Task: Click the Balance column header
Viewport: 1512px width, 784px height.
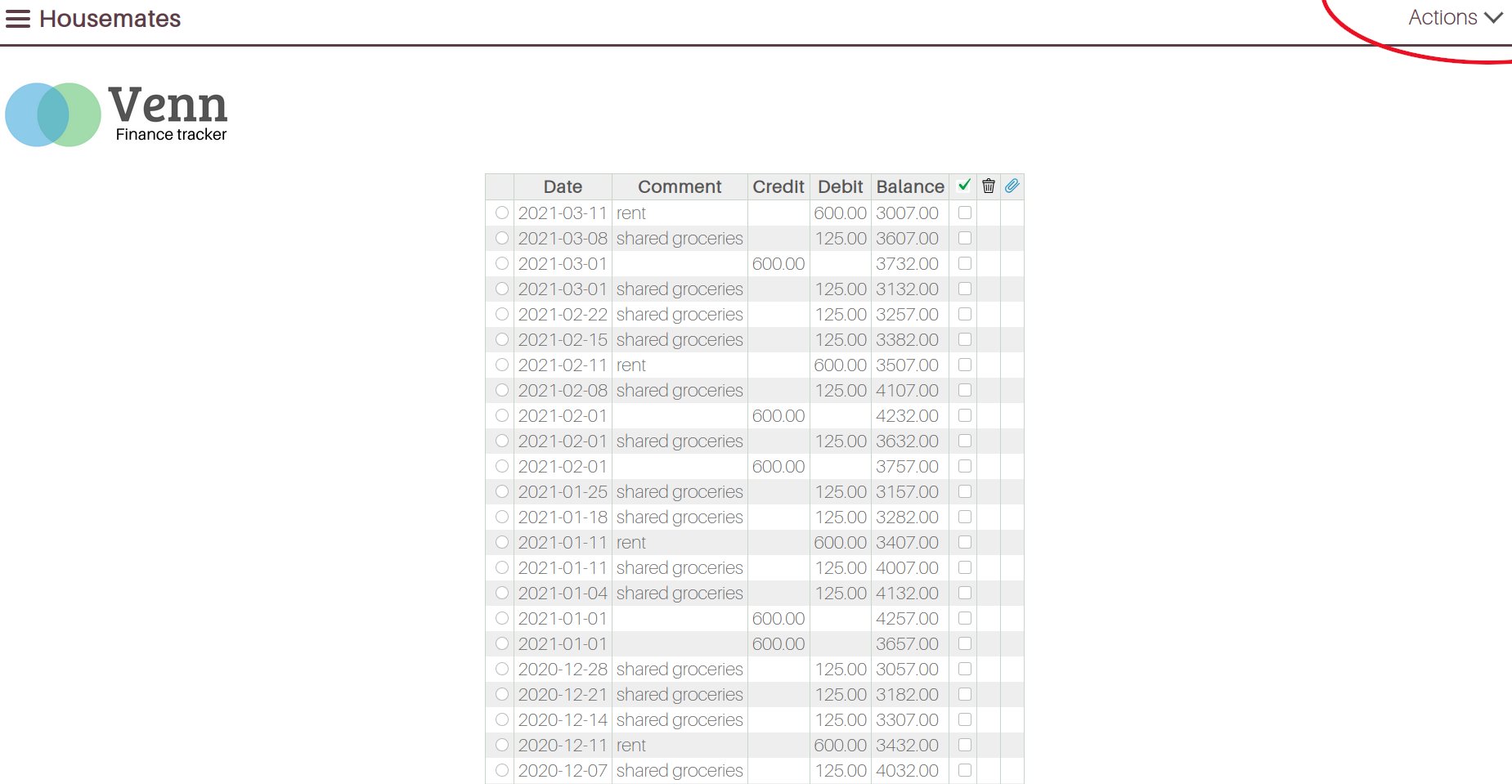Action: tap(909, 186)
